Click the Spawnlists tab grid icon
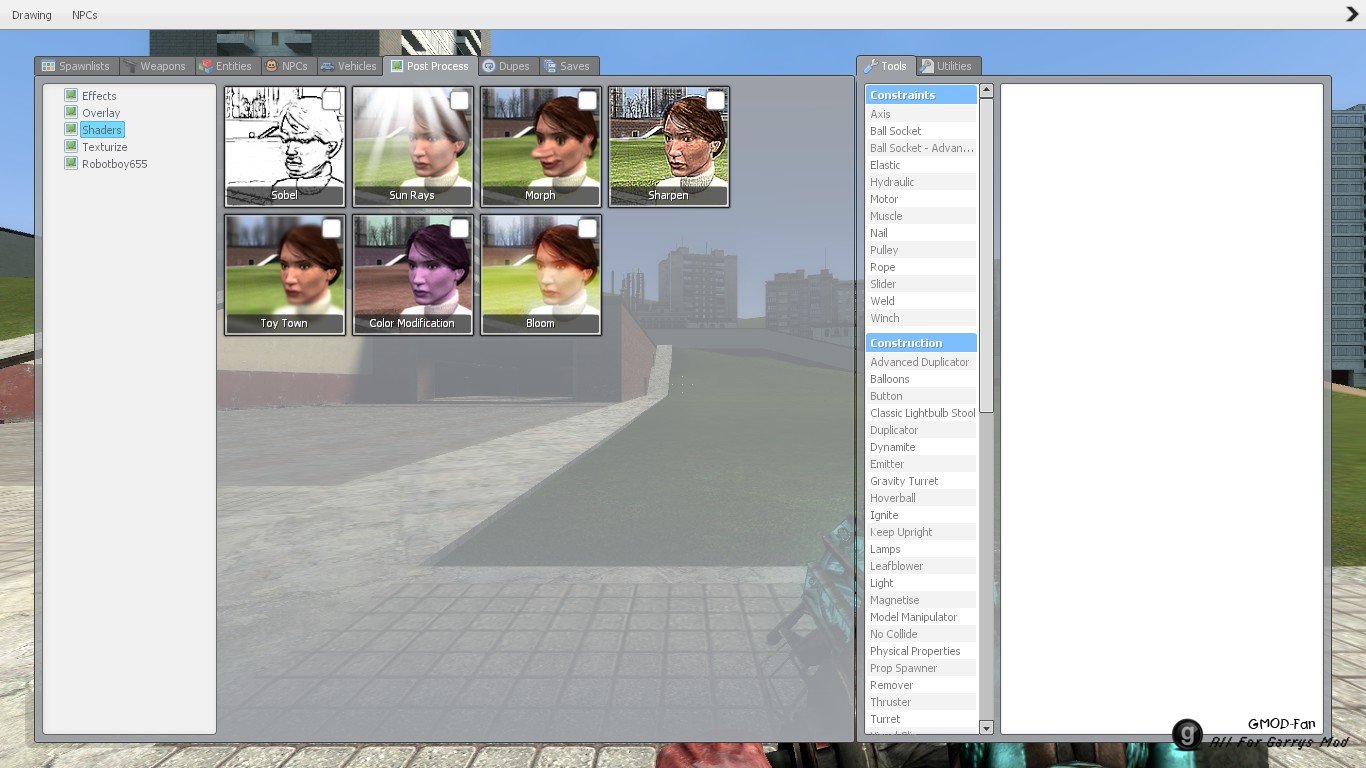 48,66
